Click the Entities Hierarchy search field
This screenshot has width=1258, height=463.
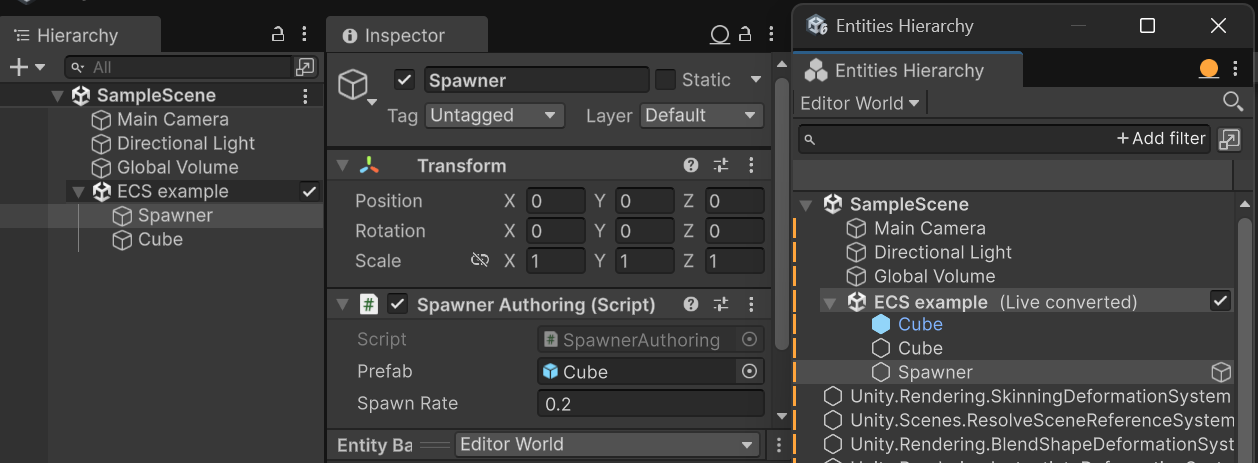[1005, 139]
